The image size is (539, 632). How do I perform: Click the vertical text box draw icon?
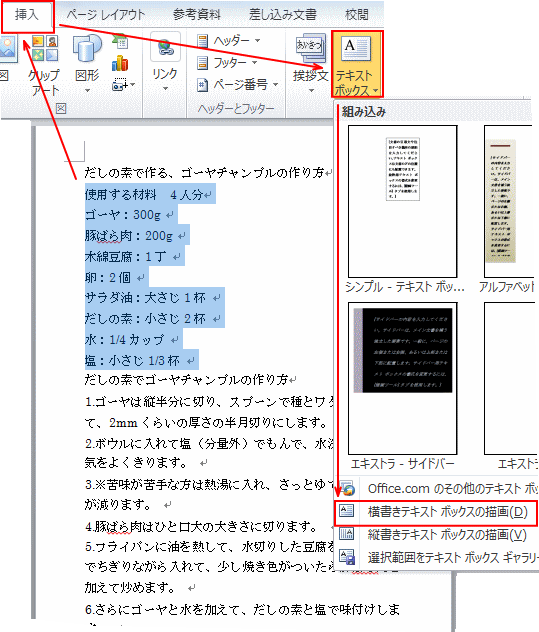tap(347, 534)
